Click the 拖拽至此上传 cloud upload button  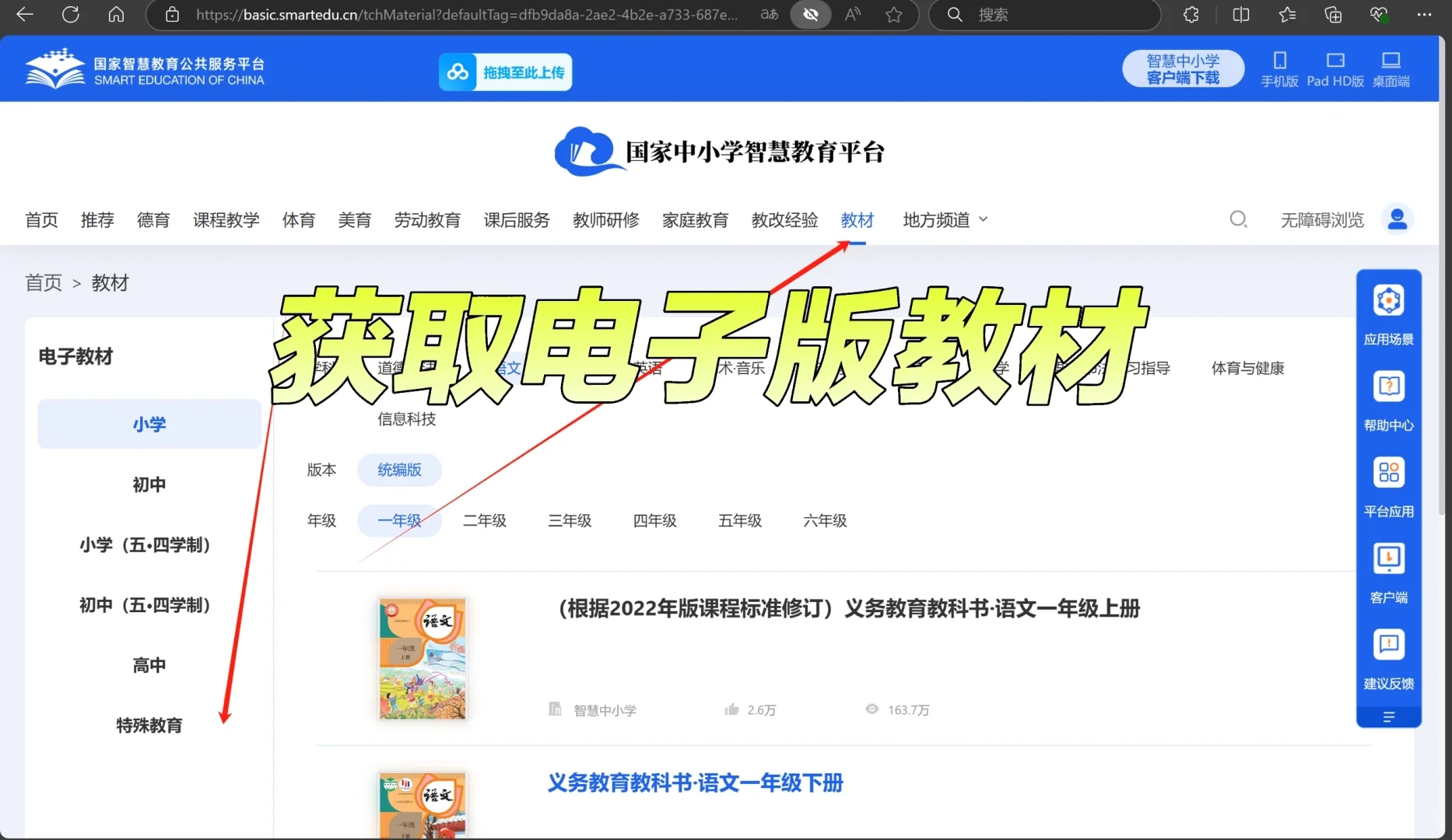[x=505, y=72]
